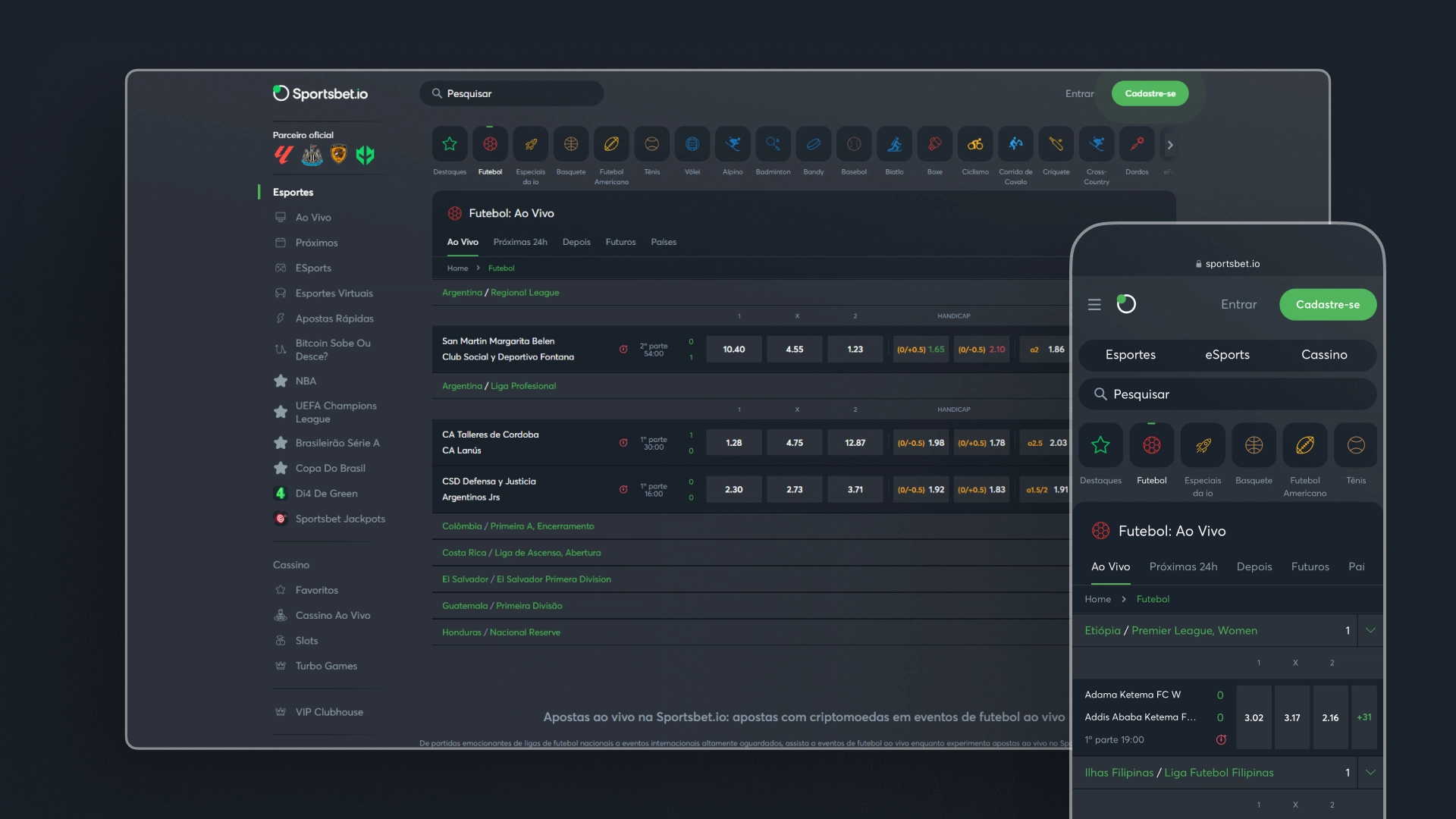Pick draw odds 2.73 Defensa y Justicia match
Image resolution: width=1456 pixels, height=819 pixels.
pyautogui.click(x=794, y=490)
